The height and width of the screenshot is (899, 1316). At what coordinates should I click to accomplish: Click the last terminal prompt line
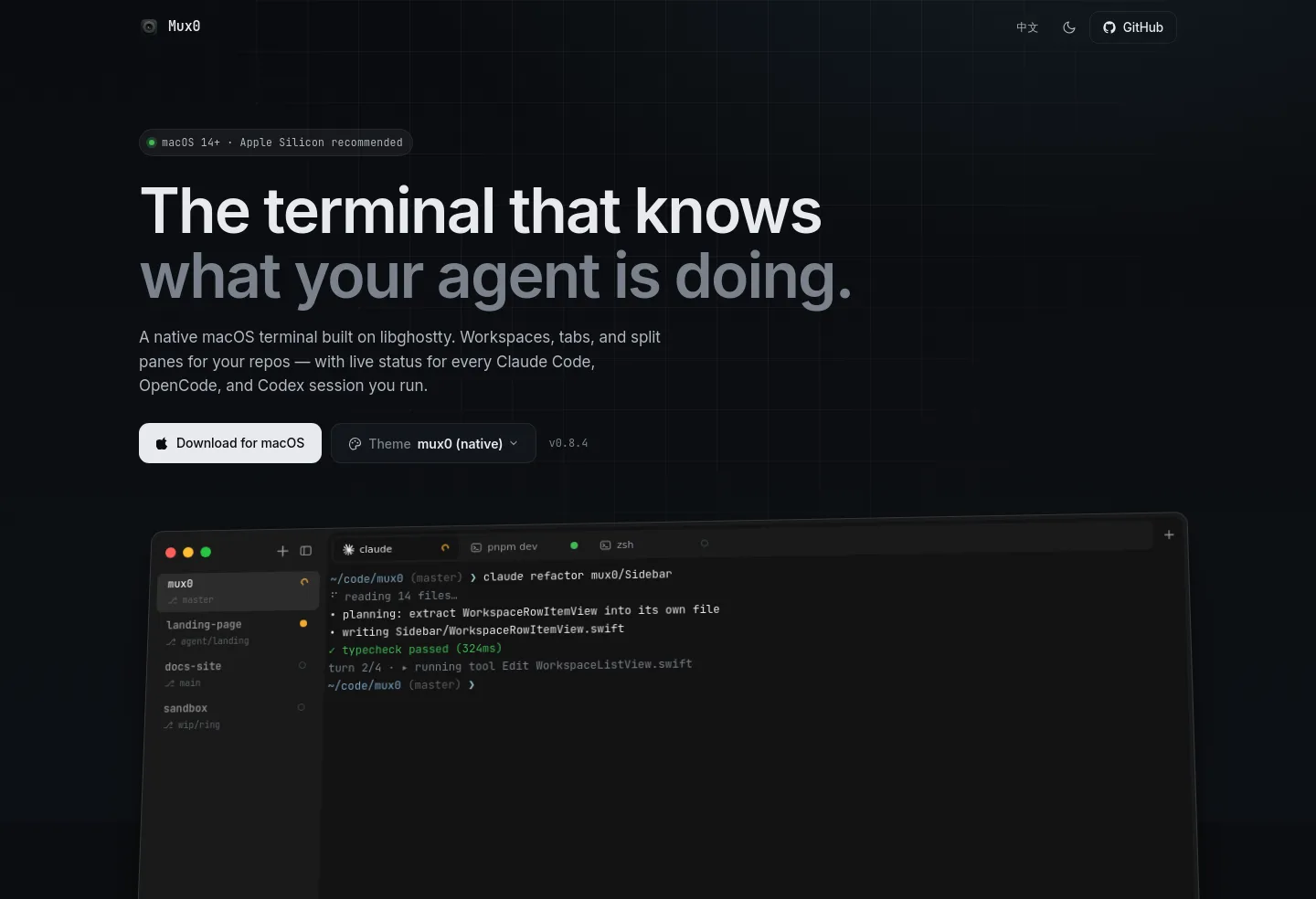(x=401, y=685)
